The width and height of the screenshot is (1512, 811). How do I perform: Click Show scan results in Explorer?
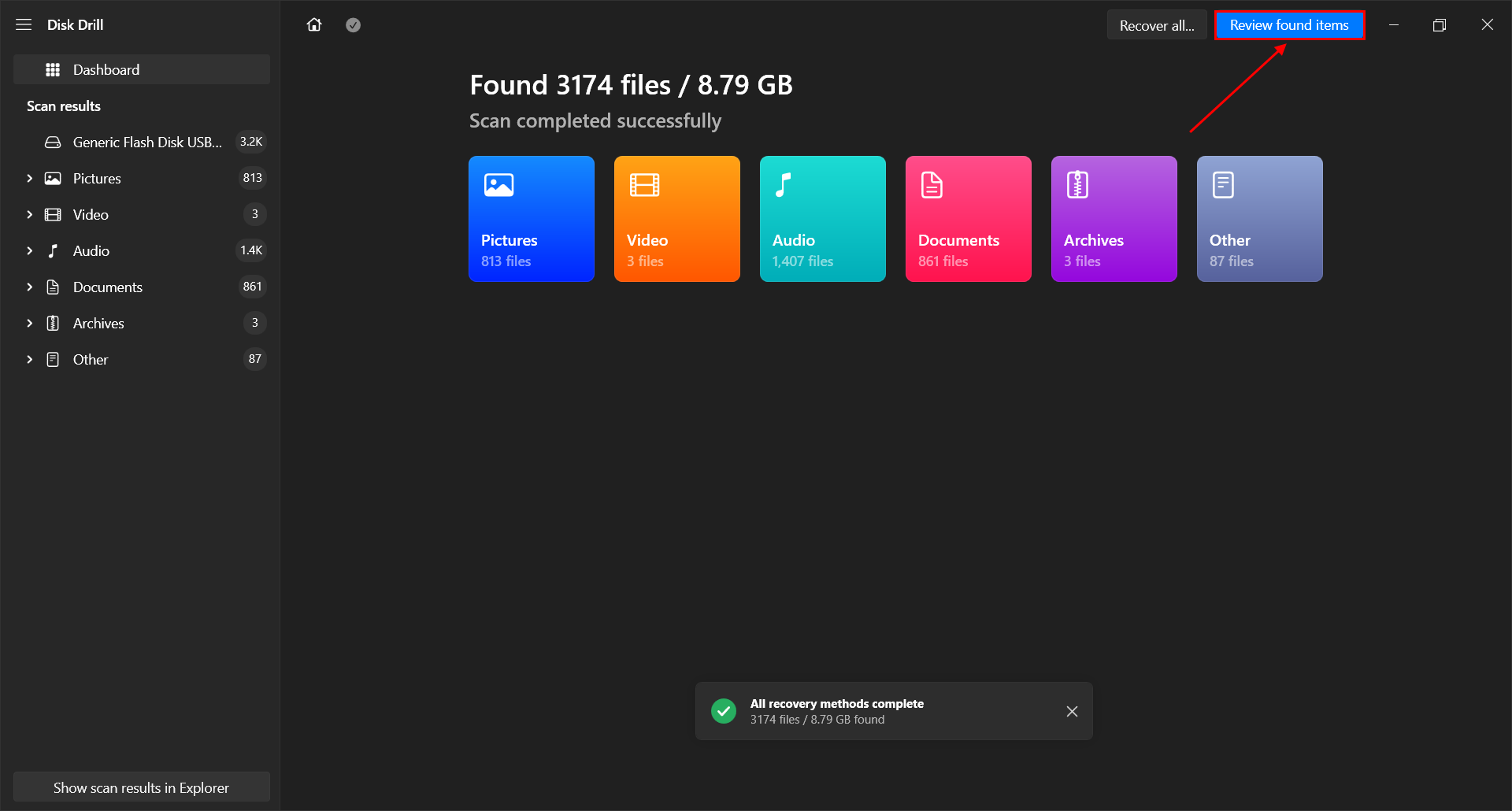142,787
